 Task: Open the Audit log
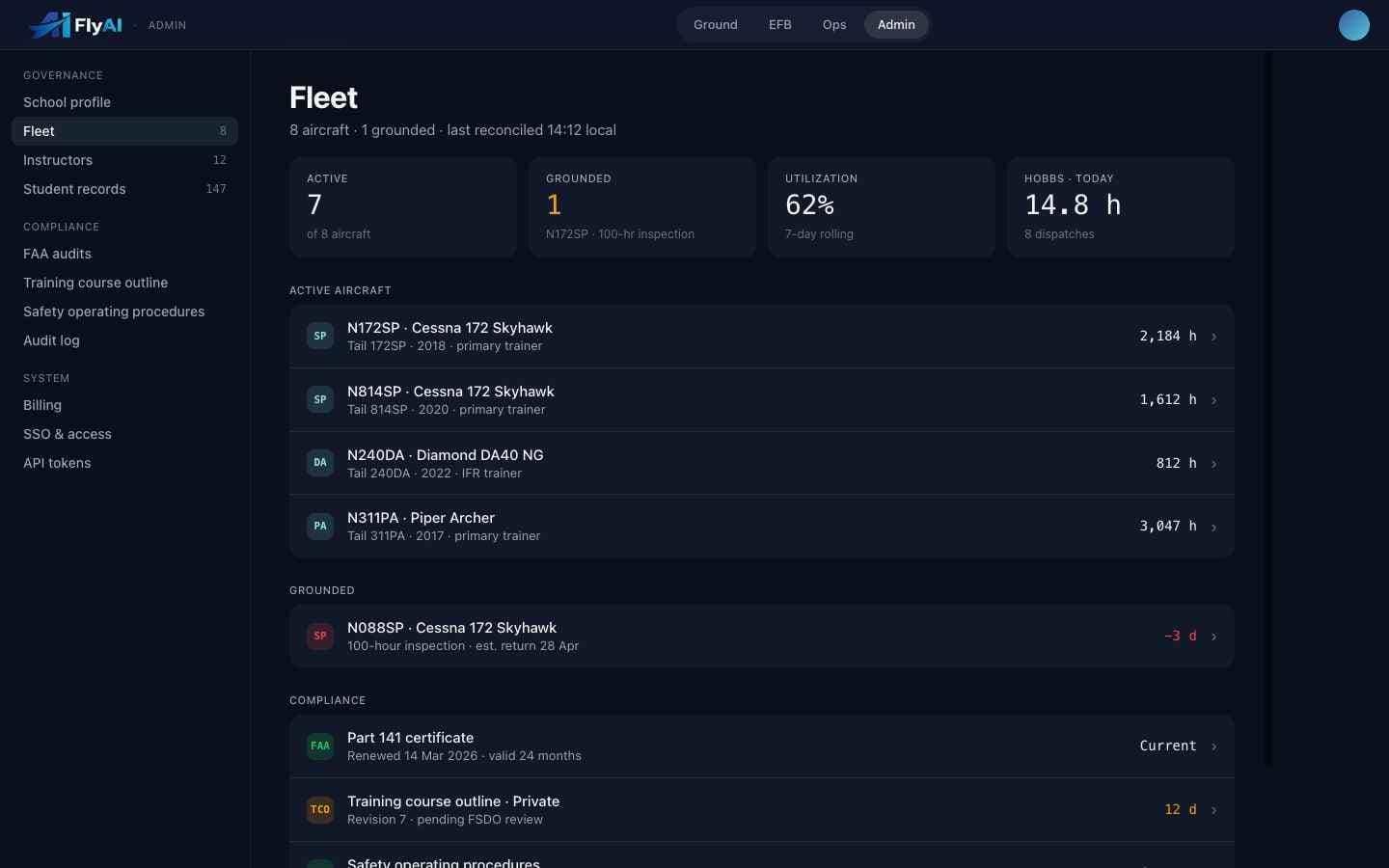pos(124,340)
